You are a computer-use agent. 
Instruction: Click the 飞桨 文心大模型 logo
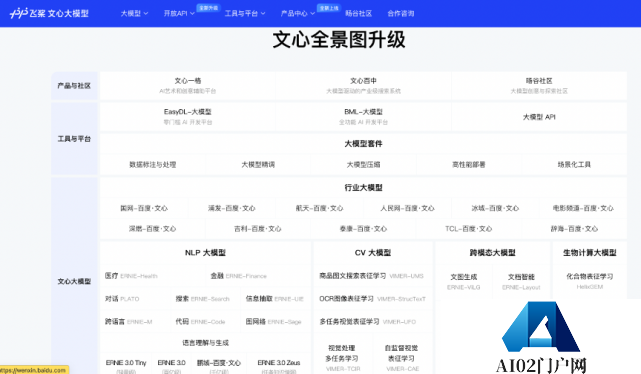[x=49, y=13]
